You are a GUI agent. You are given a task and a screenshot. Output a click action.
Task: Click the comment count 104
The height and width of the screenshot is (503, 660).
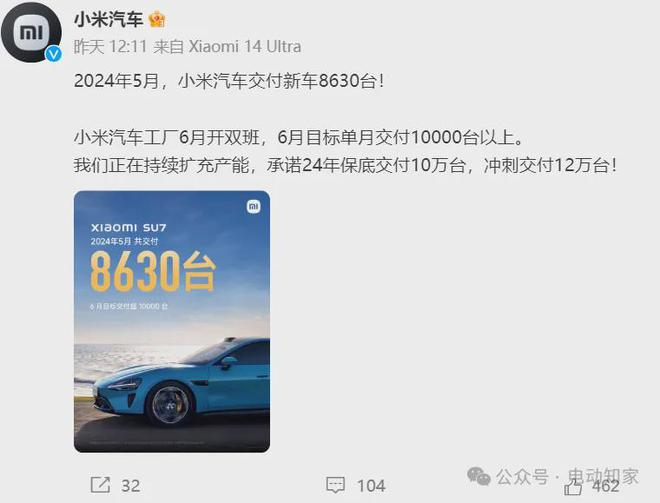tap(370, 486)
